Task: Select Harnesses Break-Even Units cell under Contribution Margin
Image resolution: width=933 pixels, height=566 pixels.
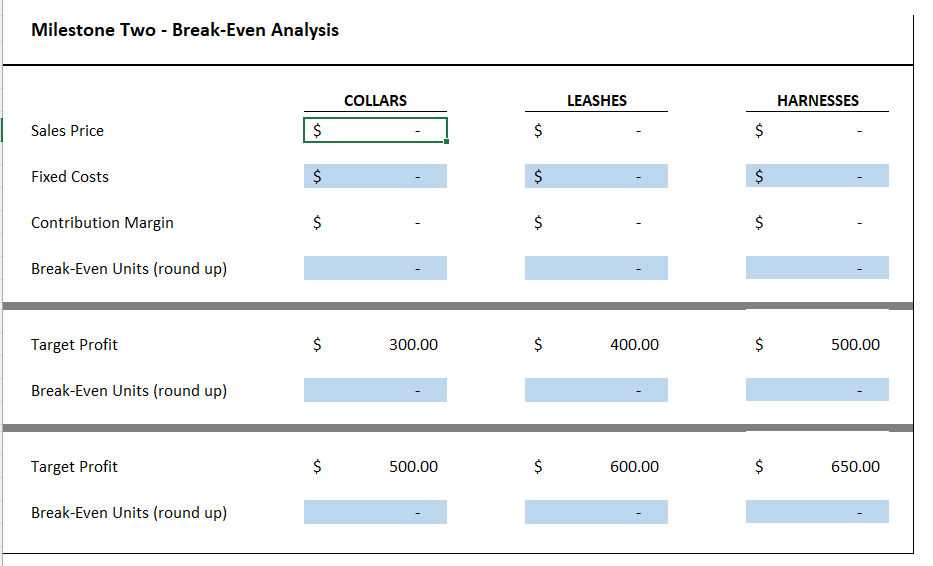Action: tap(817, 268)
